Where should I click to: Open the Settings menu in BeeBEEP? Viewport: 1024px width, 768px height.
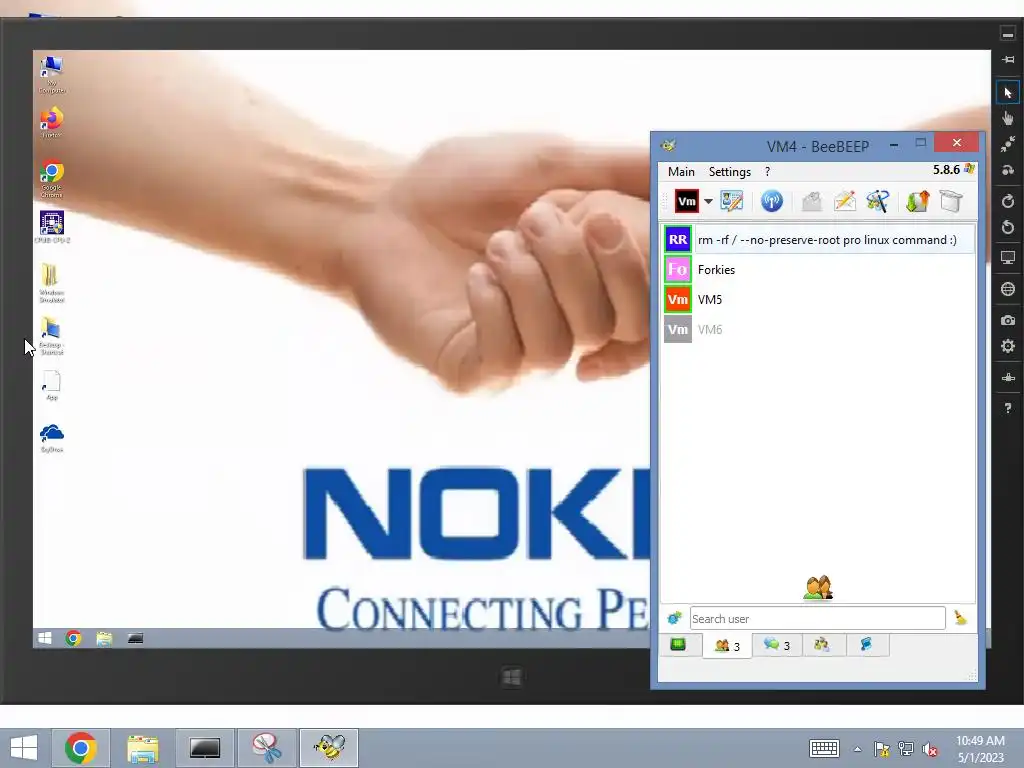729,172
